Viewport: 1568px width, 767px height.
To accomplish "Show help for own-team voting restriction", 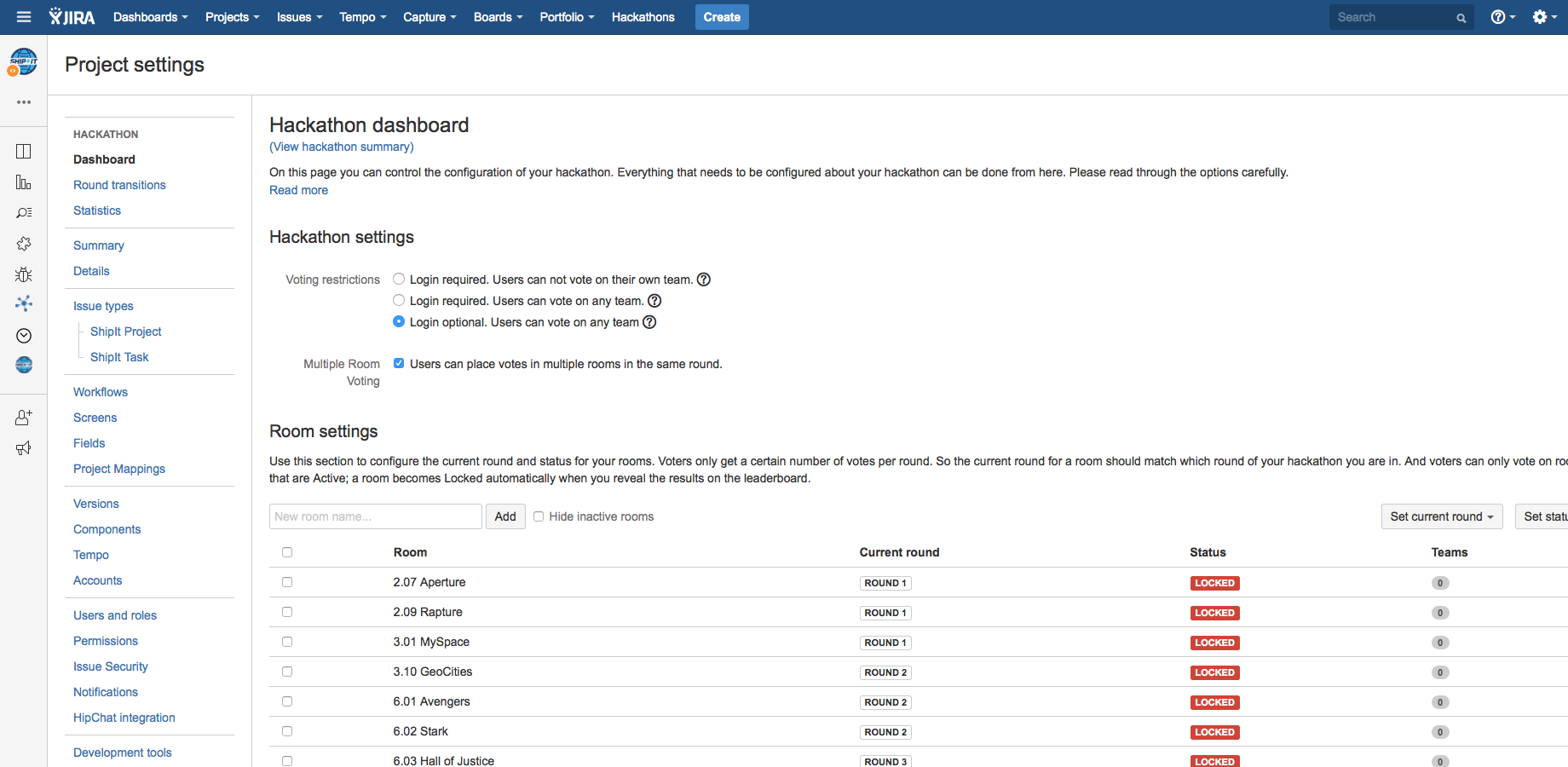I will 704,280.
